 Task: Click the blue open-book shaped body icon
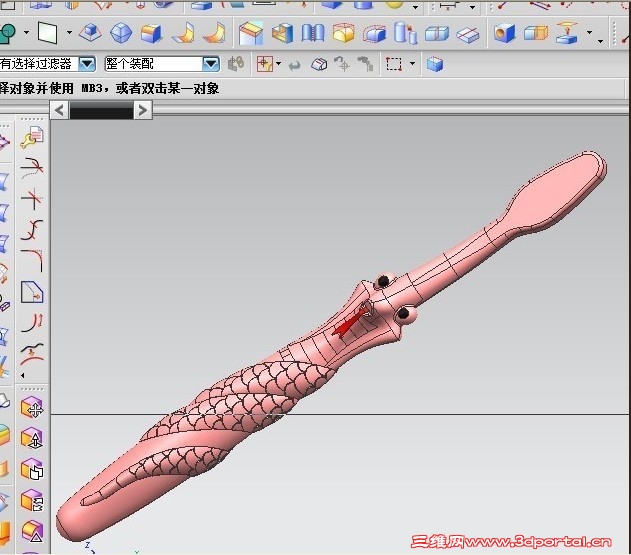coord(313,33)
